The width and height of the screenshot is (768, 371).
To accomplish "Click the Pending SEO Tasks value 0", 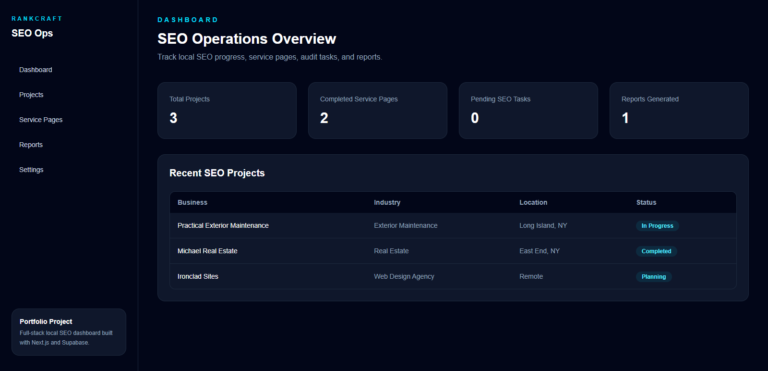I will (475, 118).
